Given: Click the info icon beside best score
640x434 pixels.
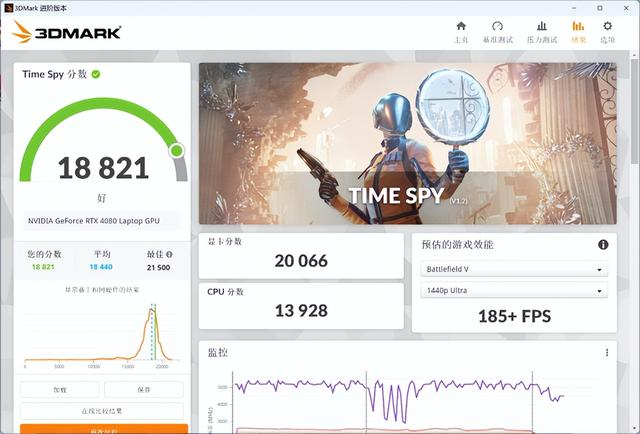Looking at the screenshot, I should click(169, 254).
